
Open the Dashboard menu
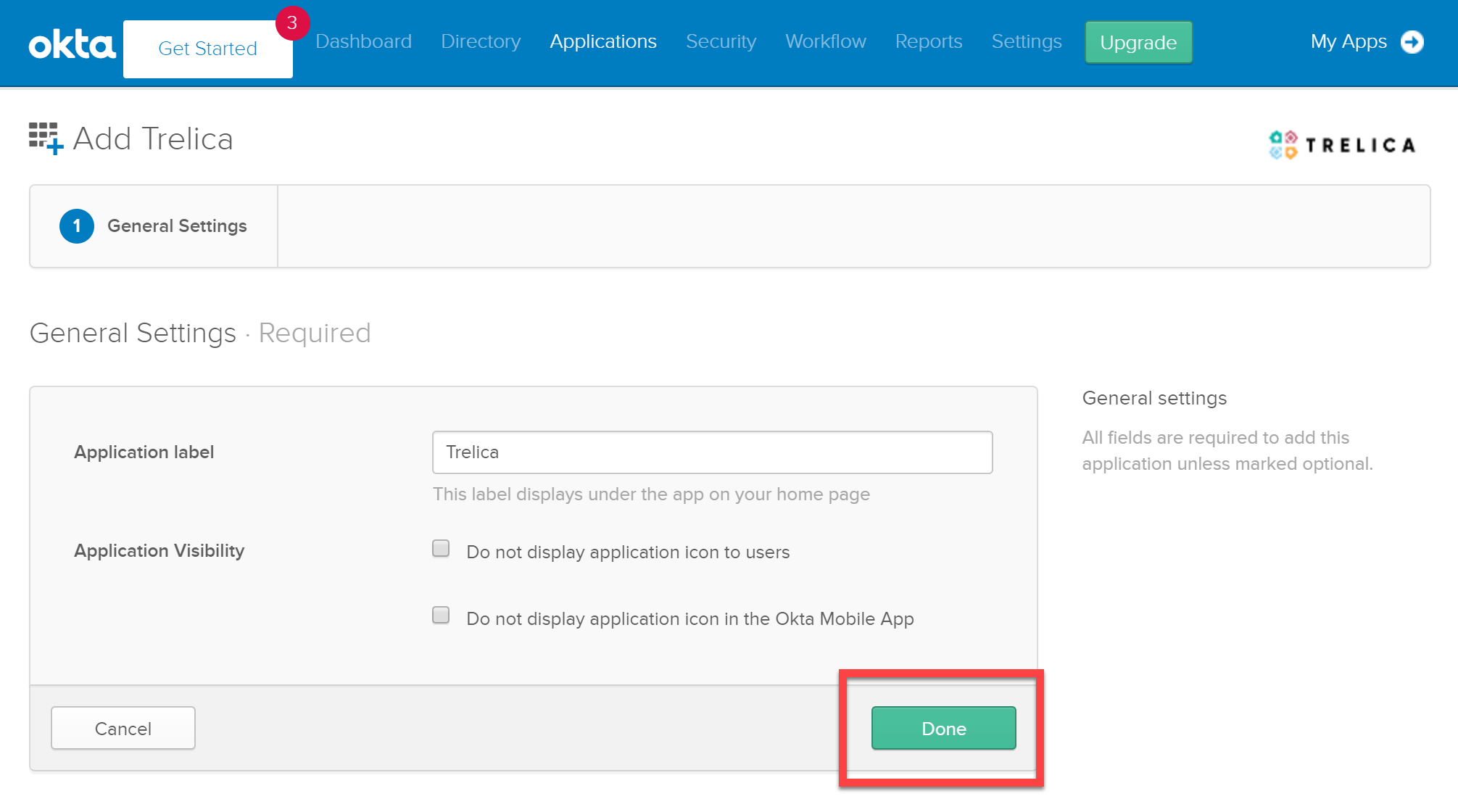coord(363,41)
